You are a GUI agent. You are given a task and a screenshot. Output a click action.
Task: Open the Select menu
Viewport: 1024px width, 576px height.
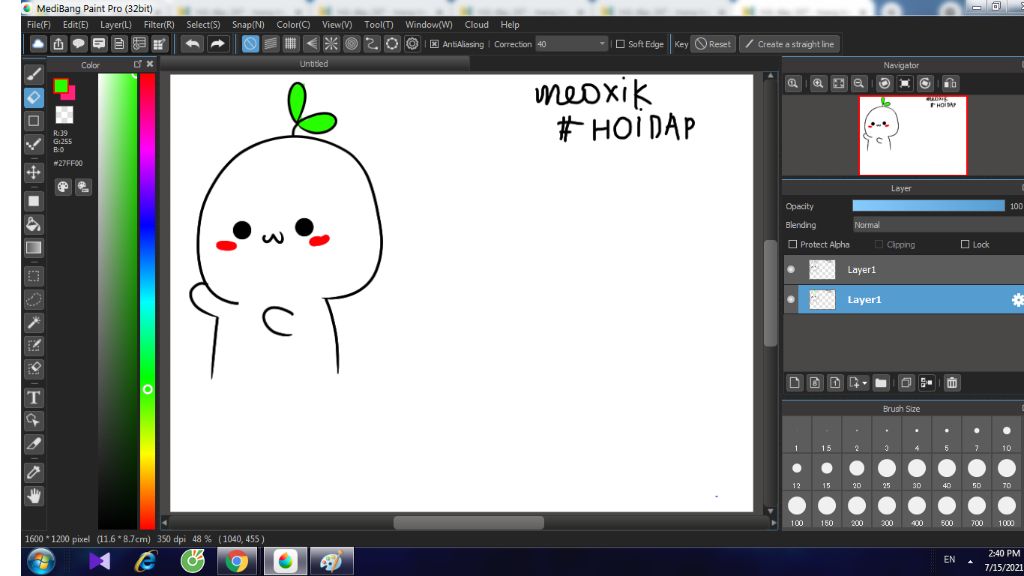point(203,24)
